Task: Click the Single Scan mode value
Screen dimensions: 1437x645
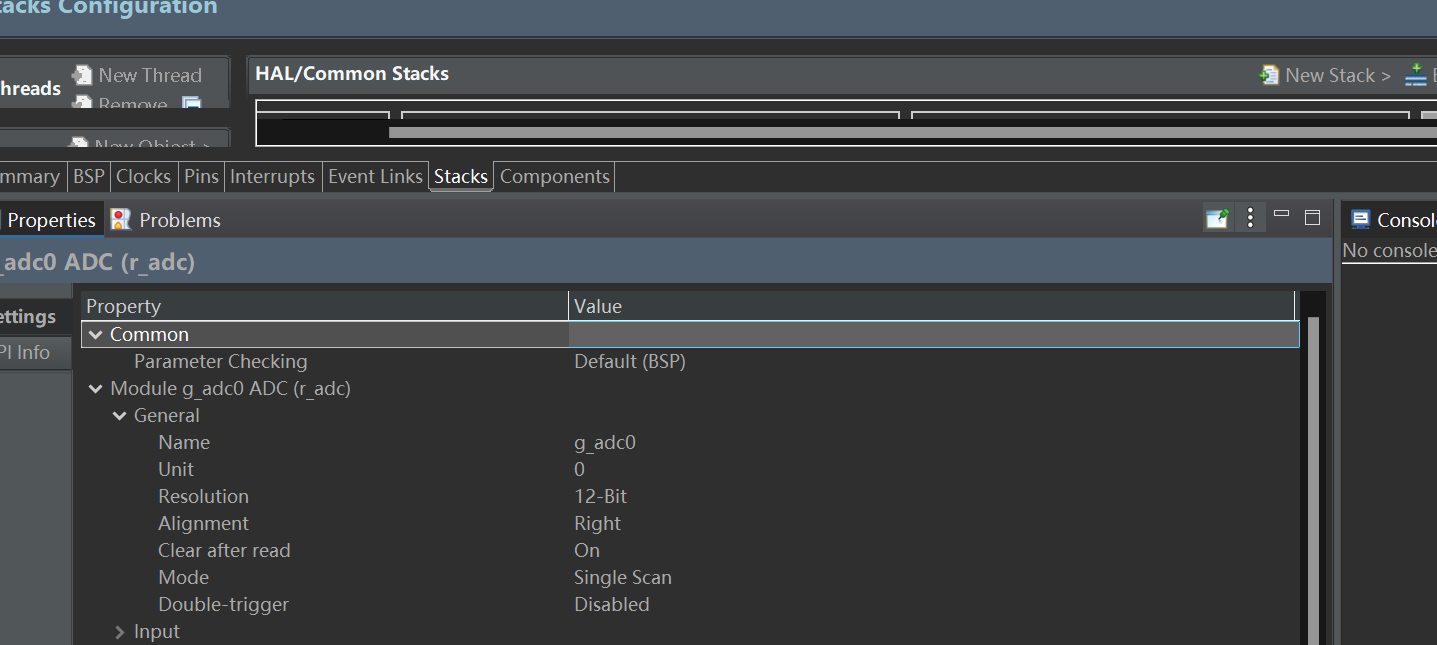Action: tap(623, 578)
